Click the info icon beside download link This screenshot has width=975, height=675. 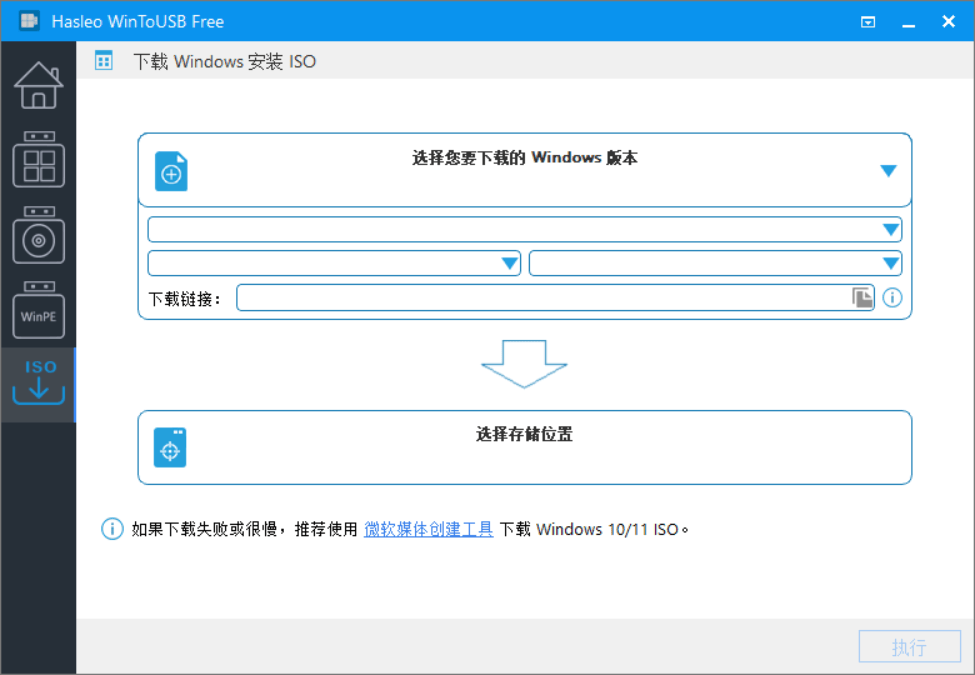pyautogui.click(x=892, y=298)
